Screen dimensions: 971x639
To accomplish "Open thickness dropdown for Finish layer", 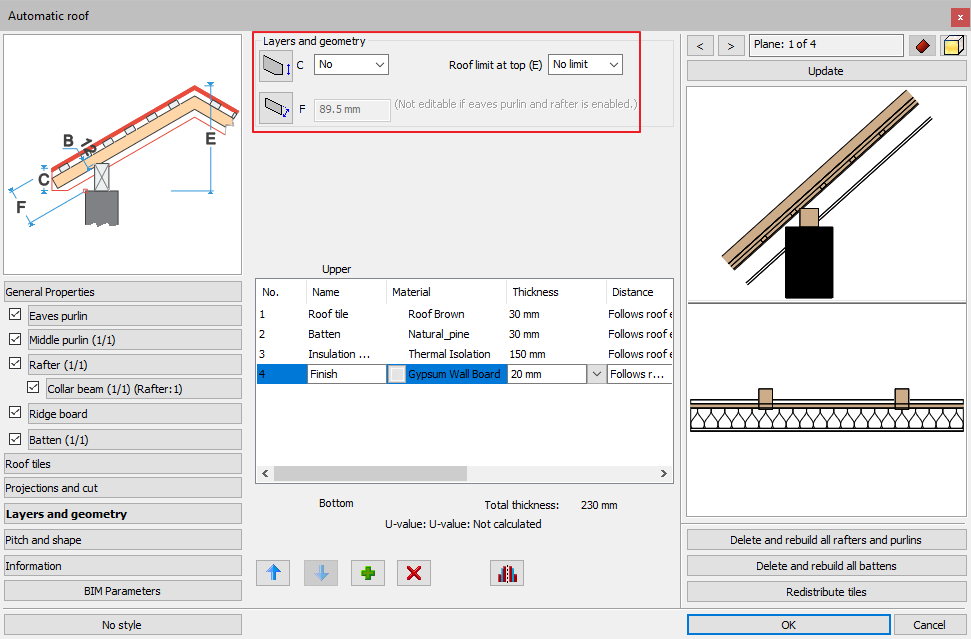I will (596, 374).
